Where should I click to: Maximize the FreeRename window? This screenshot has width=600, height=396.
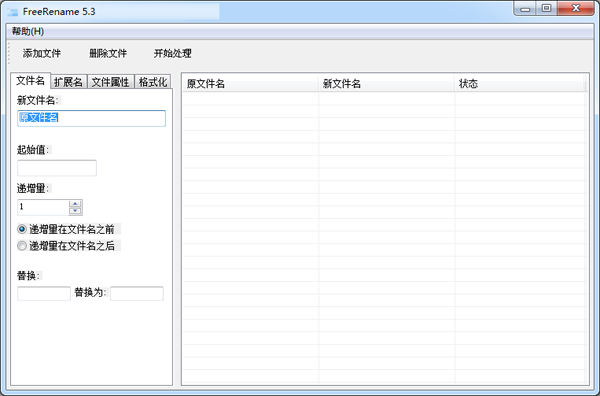point(546,8)
